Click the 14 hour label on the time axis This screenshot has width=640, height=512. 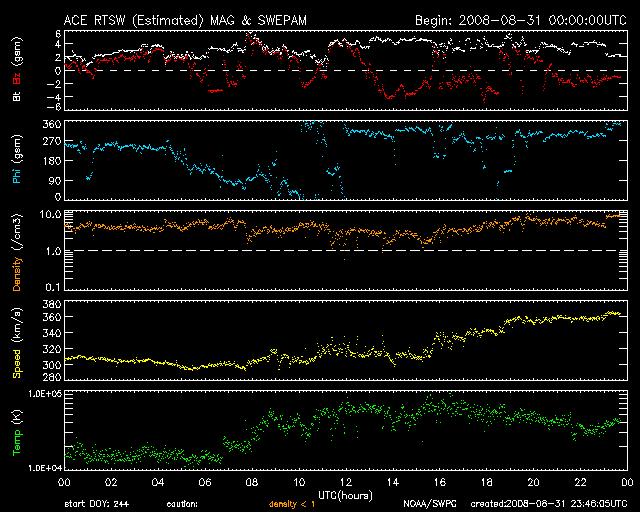tap(393, 482)
